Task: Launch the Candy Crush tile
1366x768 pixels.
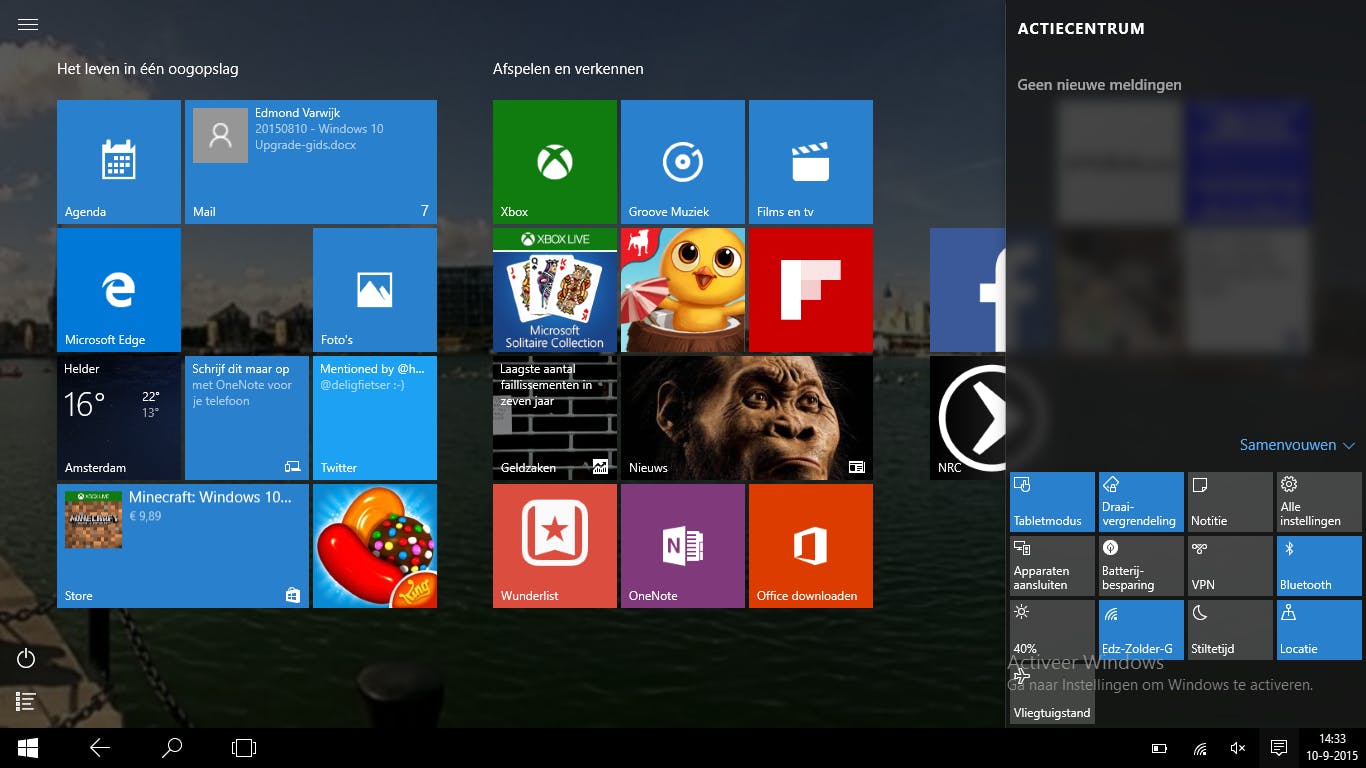Action: point(375,546)
